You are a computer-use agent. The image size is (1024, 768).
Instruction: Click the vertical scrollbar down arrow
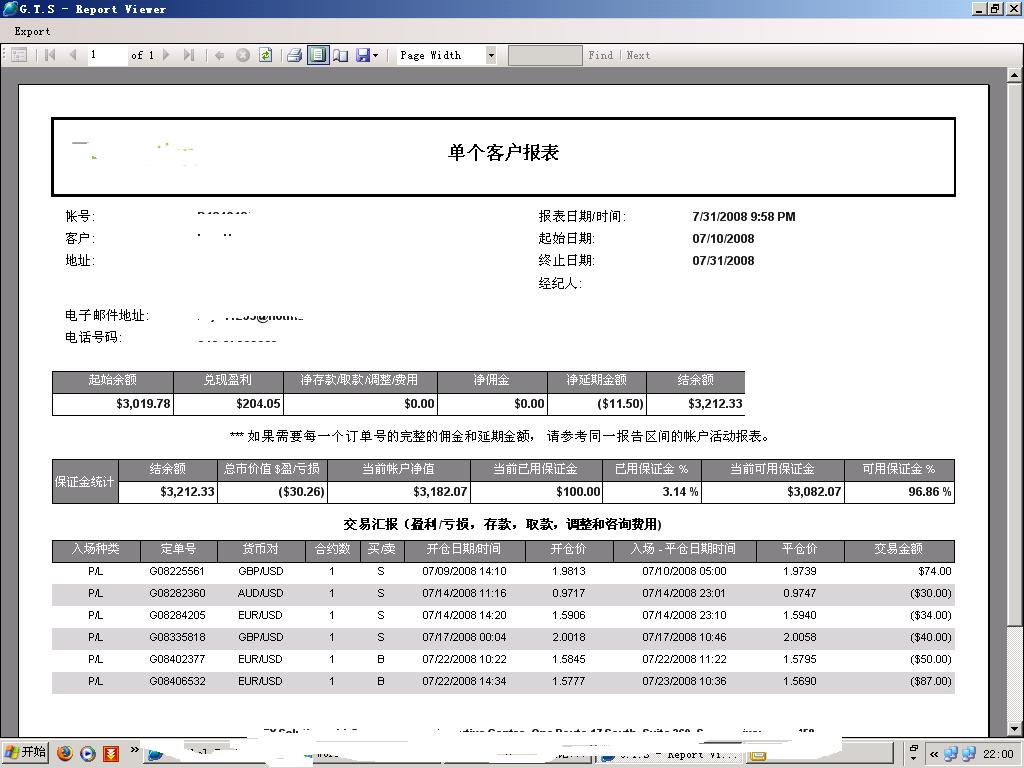(x=1015, y=729)
